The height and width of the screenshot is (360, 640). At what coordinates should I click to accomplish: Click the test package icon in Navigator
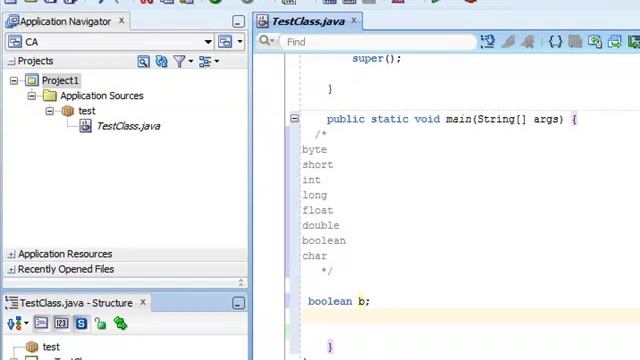pos(68,111)
